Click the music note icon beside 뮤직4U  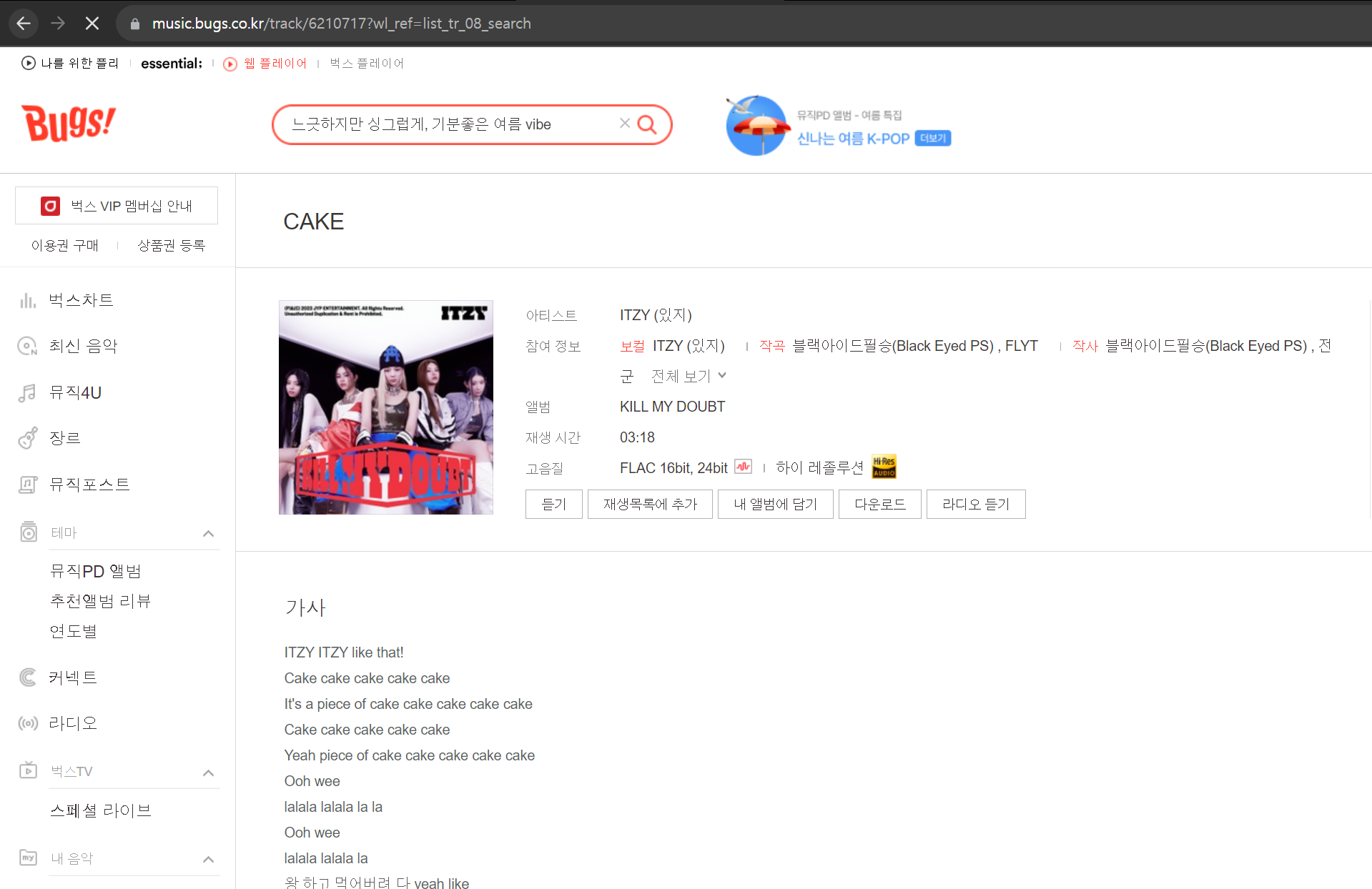(x=28, y=392)
